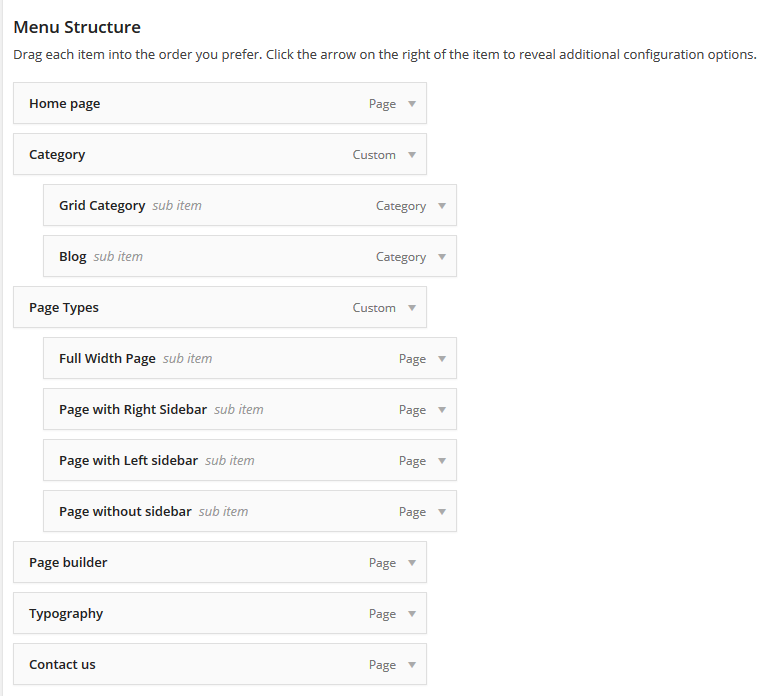Open Full Width Page options arrow
Screen dimensions: 783x696
[x=442, y=358]
